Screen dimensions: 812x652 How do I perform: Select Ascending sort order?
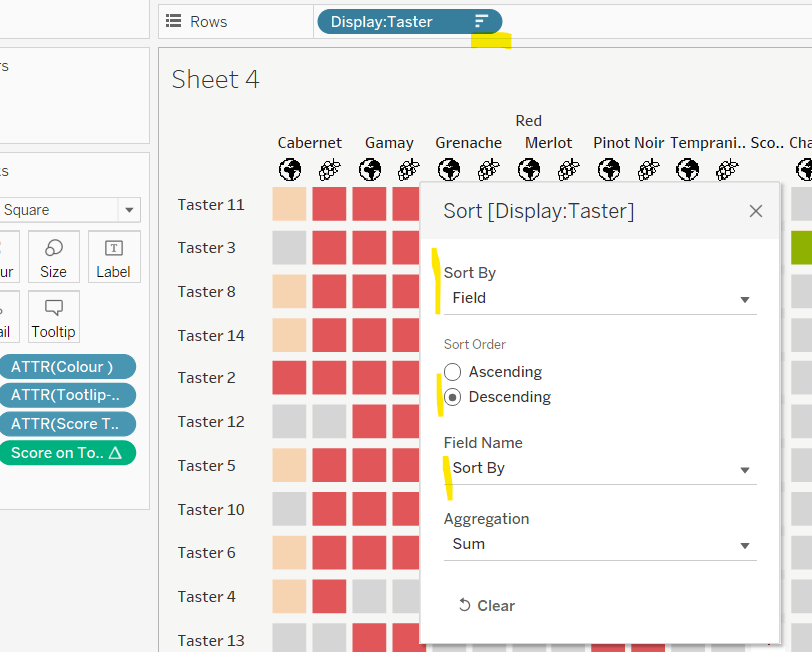453,372
